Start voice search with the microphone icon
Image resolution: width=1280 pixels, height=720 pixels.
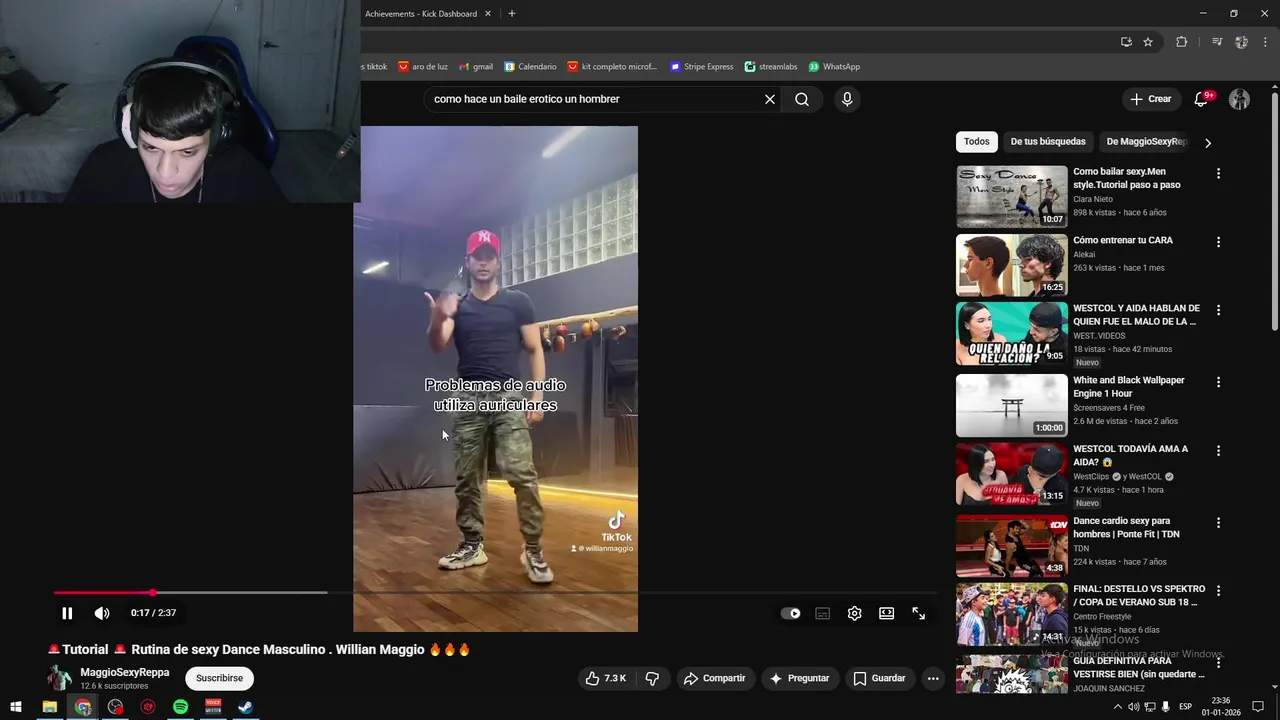click(x=847, y=99)
